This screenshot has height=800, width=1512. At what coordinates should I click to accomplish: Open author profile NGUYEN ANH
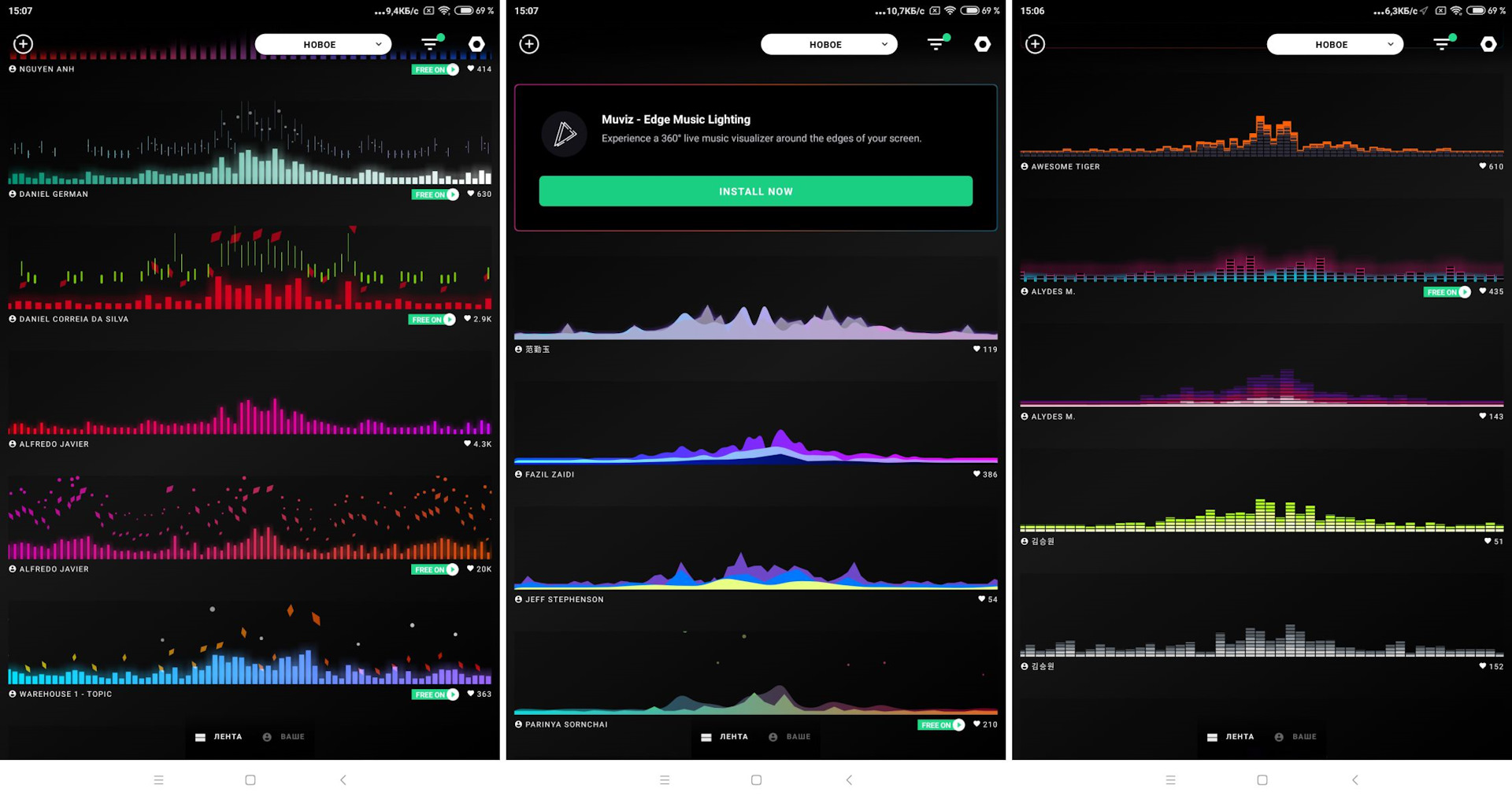tap(42, 69)
